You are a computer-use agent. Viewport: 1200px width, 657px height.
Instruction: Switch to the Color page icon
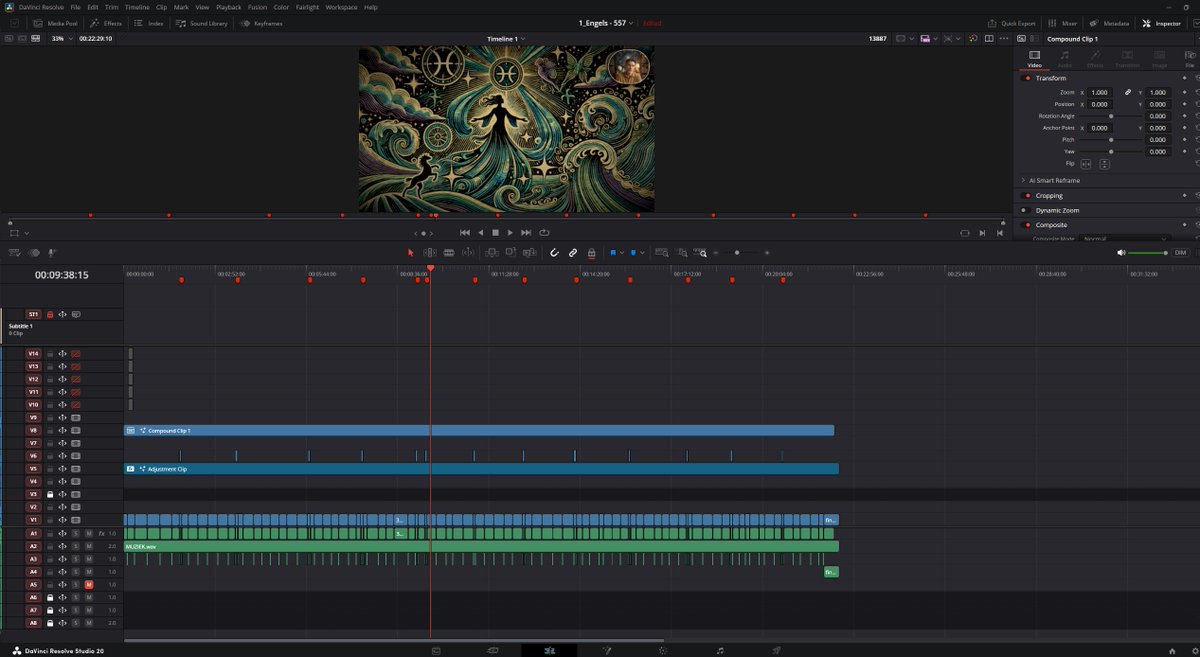(x=663, y=650)
